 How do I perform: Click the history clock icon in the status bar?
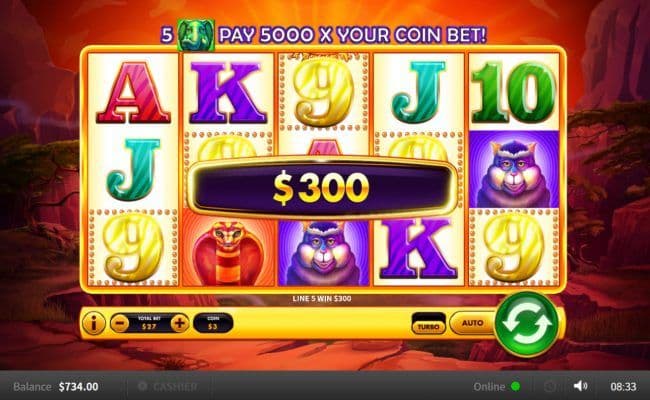[x=550, y=387]
